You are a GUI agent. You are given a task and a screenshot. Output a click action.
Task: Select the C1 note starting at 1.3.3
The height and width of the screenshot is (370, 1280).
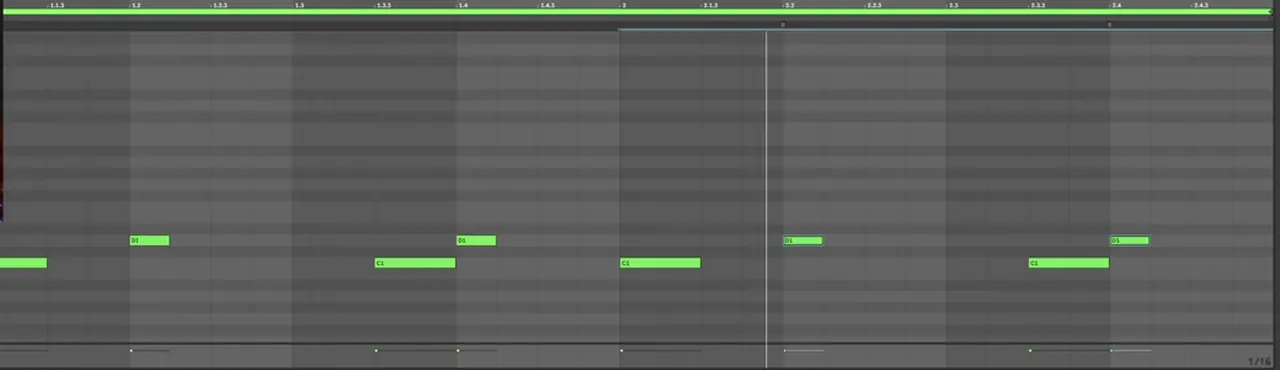(x=415, y=263)
